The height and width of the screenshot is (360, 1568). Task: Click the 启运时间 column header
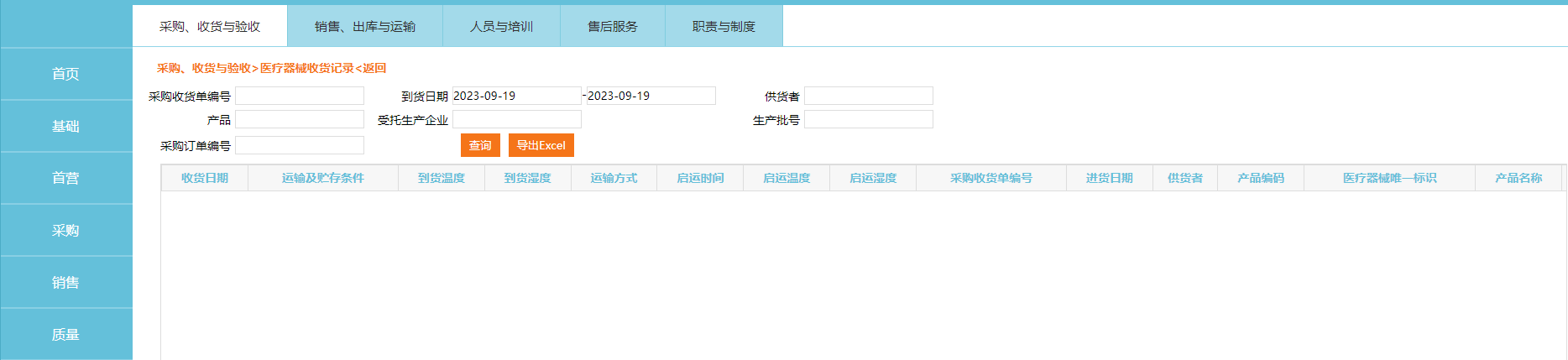[x=700, y=178]
